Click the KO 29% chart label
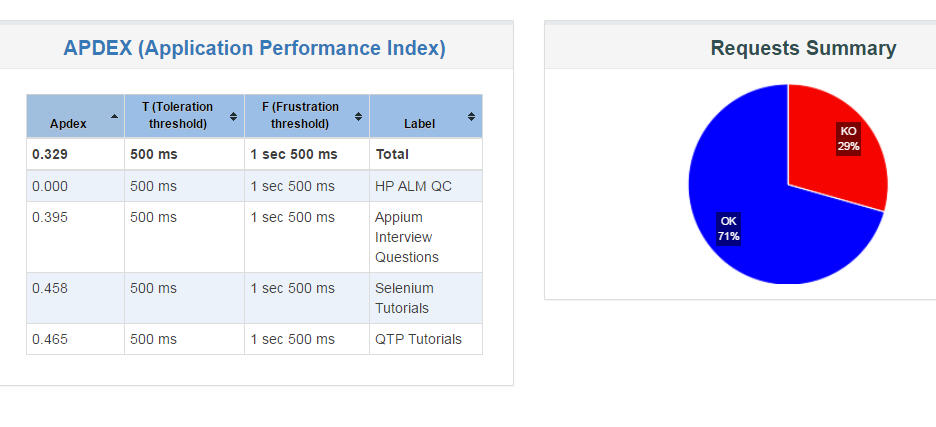This screenshot has height=427, width=936. point(848,139)
